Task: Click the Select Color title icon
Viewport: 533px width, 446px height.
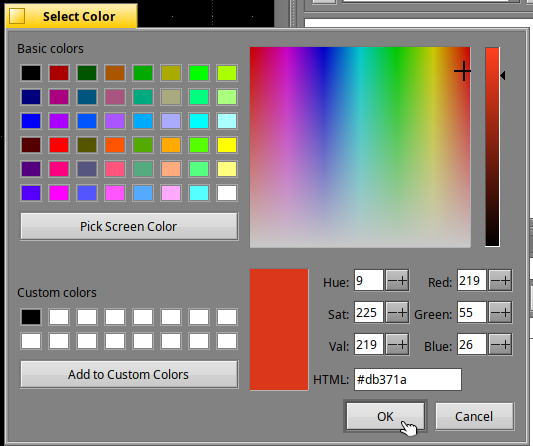Action: [x=17, y=16]
